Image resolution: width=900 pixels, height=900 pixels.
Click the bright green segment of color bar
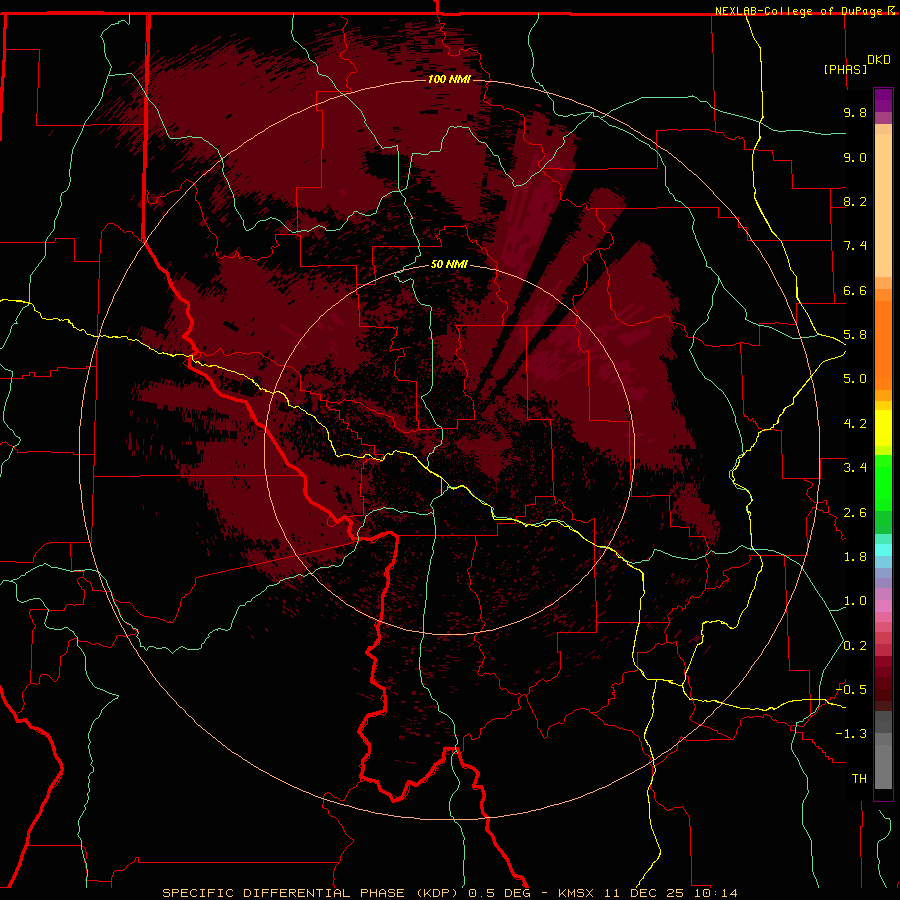[883, 484]
